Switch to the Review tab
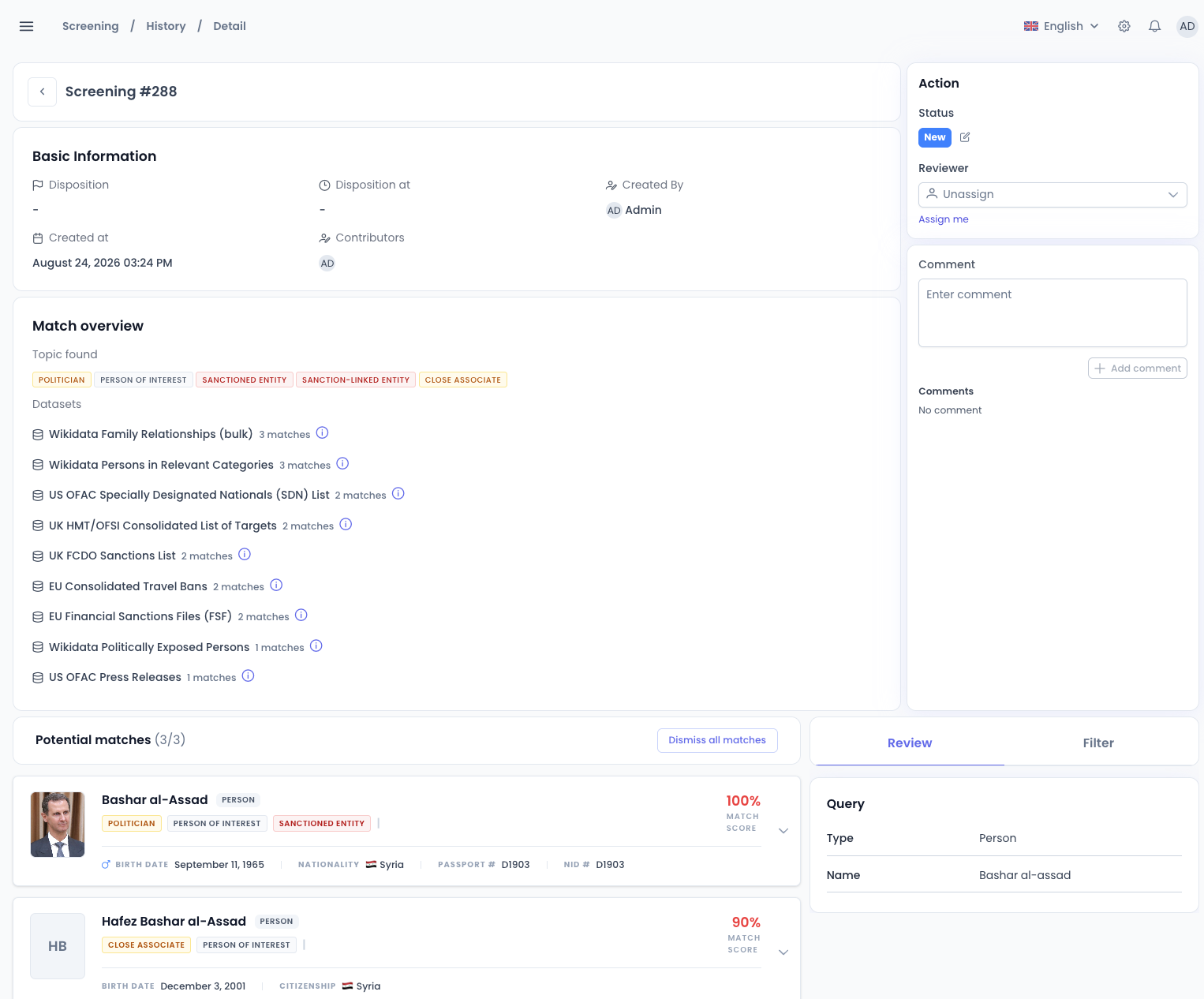The image size is (1204, 999). (910, 743)
